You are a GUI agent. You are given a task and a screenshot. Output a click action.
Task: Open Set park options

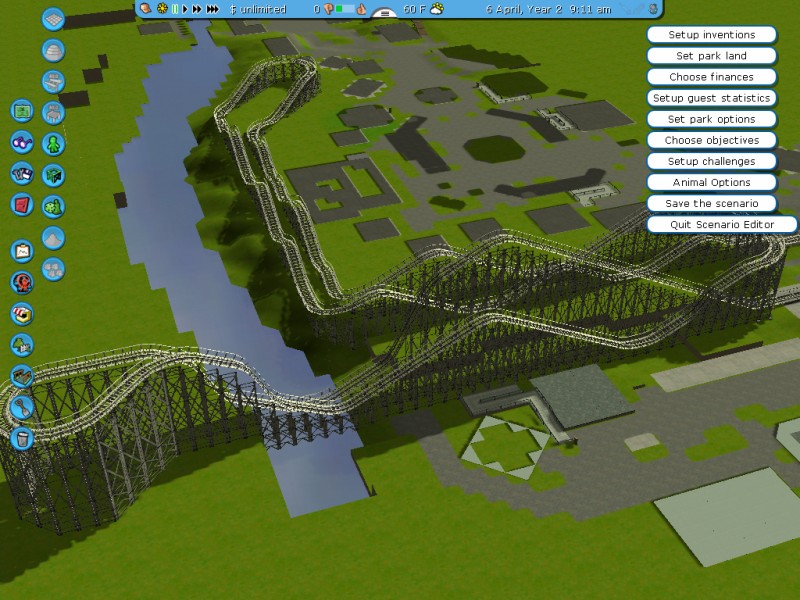[x=712, y=119]
